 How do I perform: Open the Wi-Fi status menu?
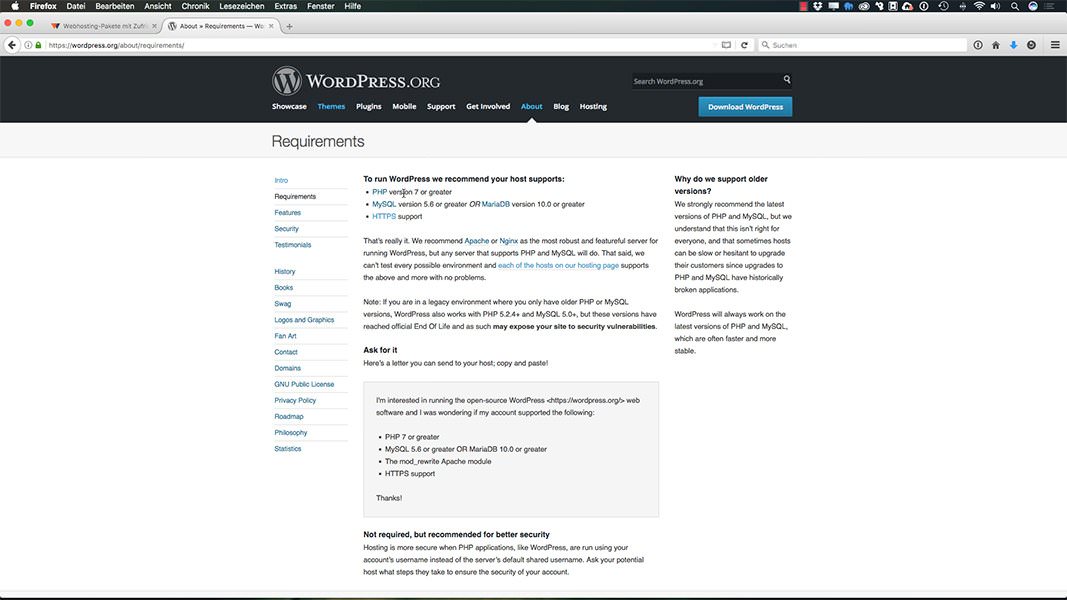pos(979,6)
